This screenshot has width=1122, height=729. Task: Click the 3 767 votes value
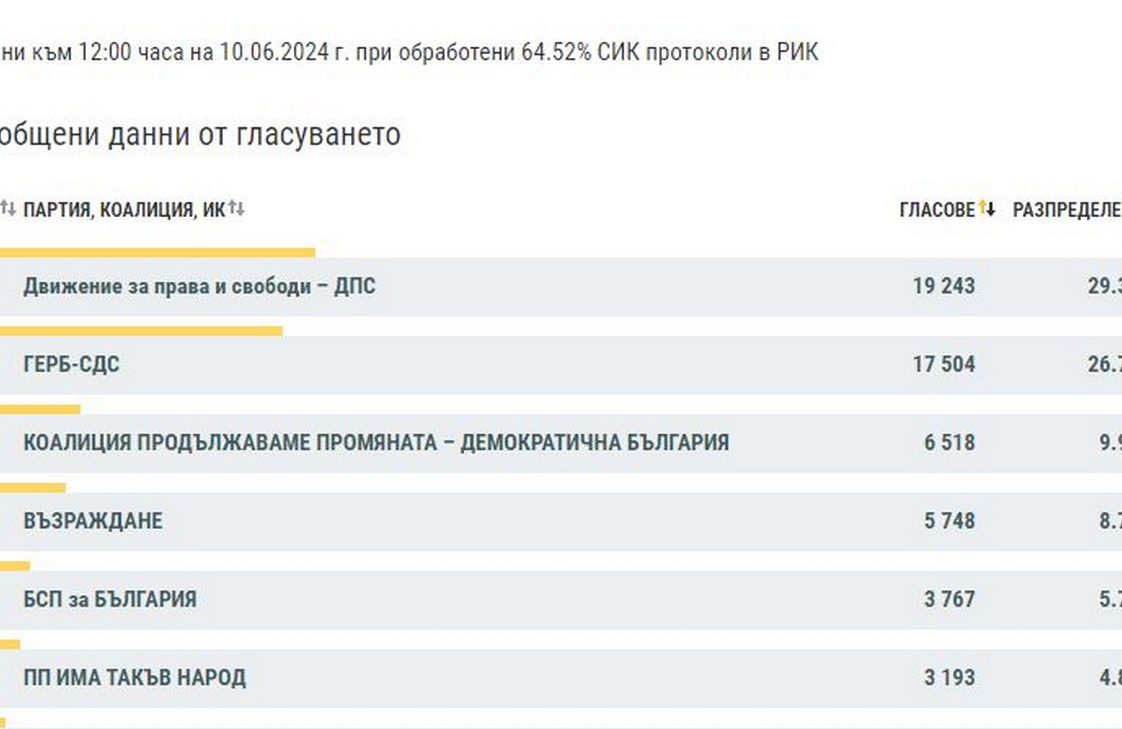(949, 599)
